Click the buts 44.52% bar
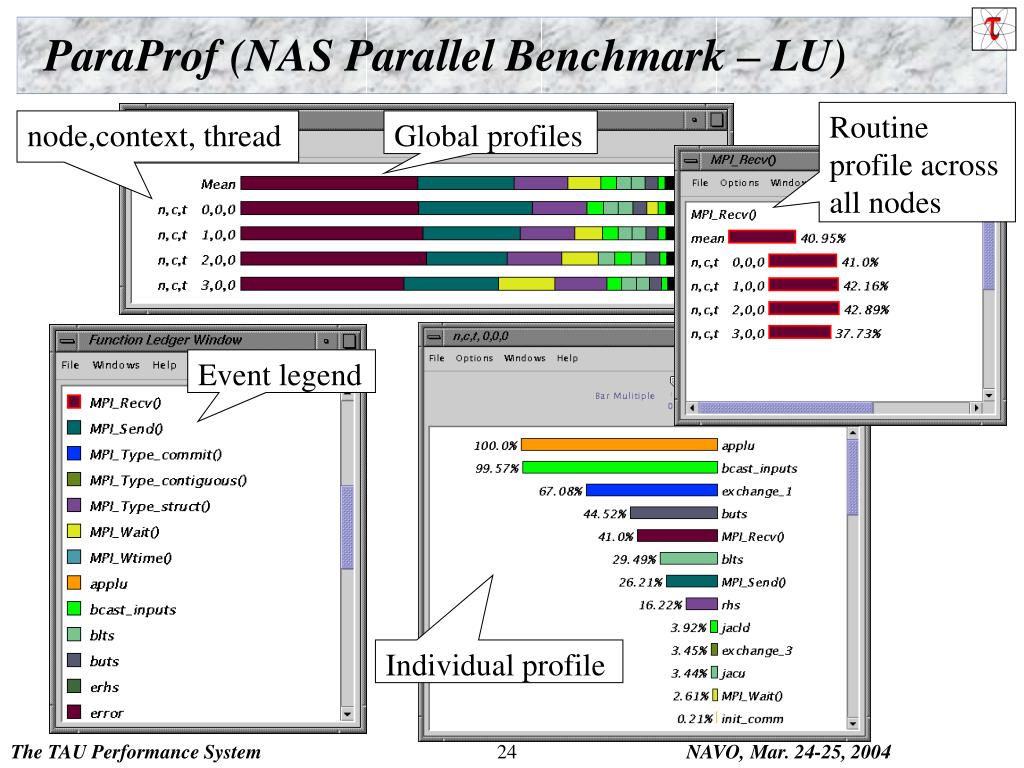Viewport: 1024px width, 768px height. coord(673,513)
